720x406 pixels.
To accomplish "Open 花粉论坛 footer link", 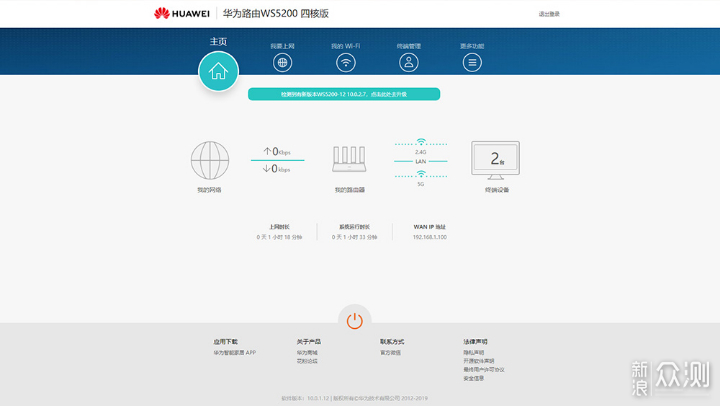I will click(307, 362).
